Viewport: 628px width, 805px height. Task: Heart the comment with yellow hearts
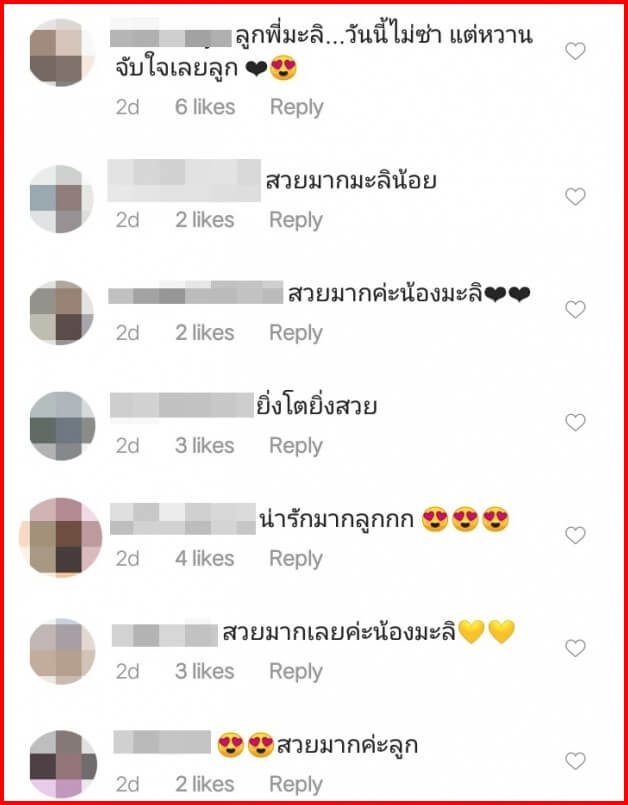coord(575,648)
